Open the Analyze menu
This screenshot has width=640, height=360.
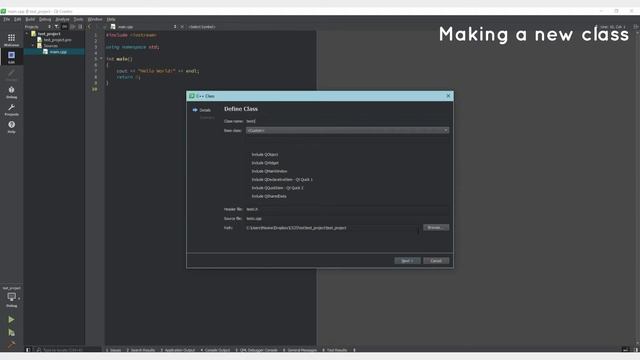pyautogui.click(x=62, y=19)
